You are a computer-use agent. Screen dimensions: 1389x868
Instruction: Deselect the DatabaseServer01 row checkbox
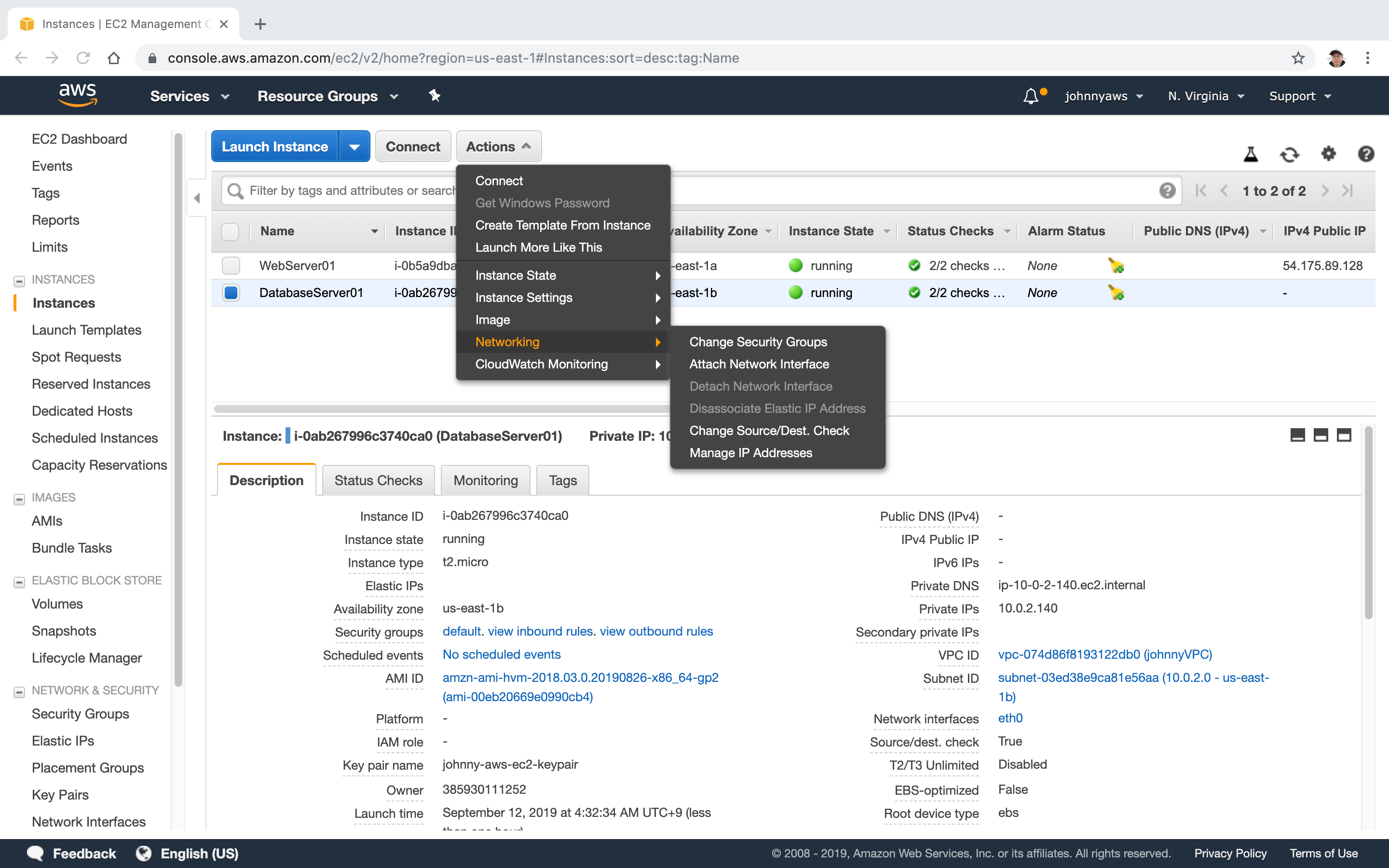231,293
